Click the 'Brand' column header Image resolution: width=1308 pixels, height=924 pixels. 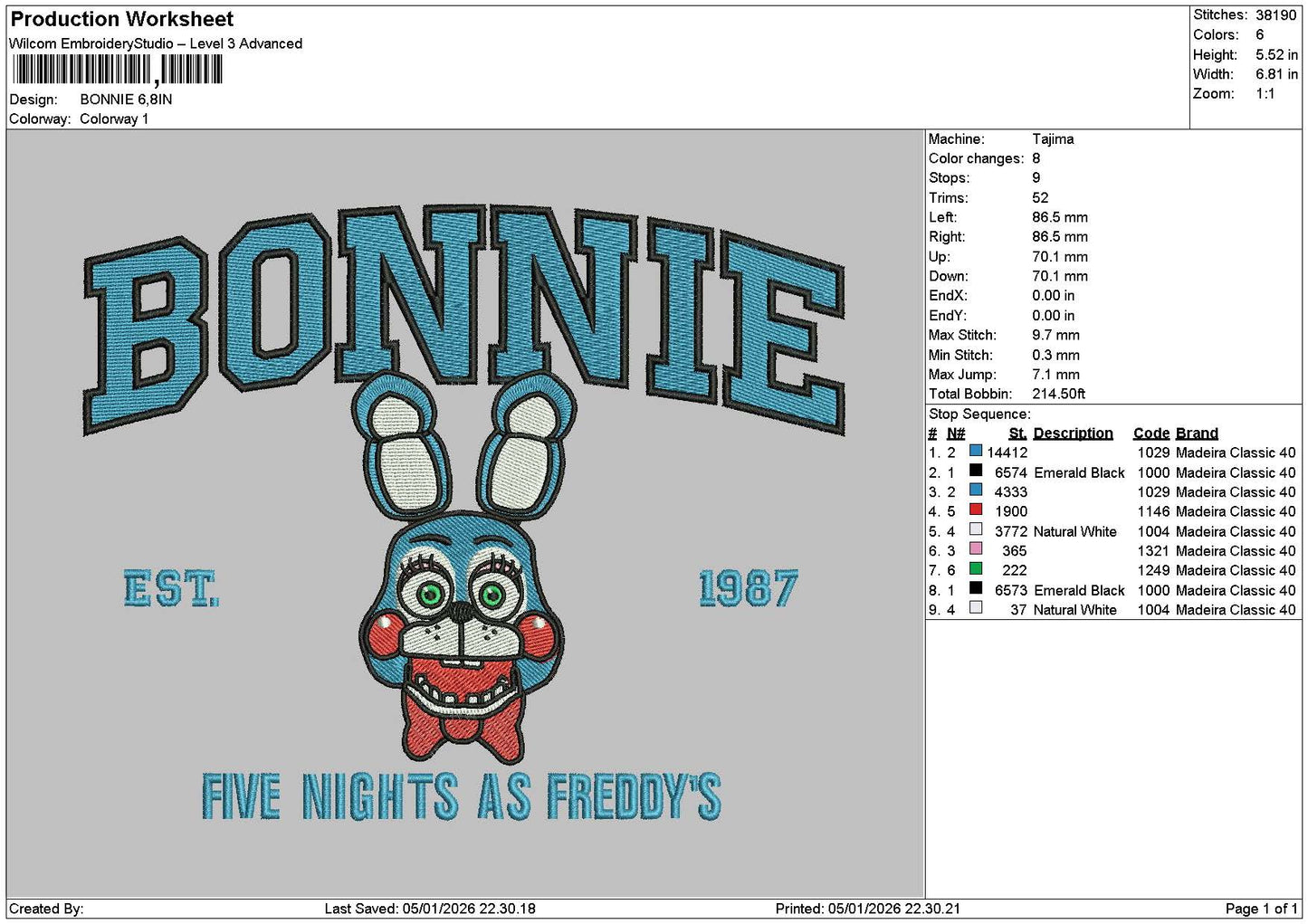1197,433
